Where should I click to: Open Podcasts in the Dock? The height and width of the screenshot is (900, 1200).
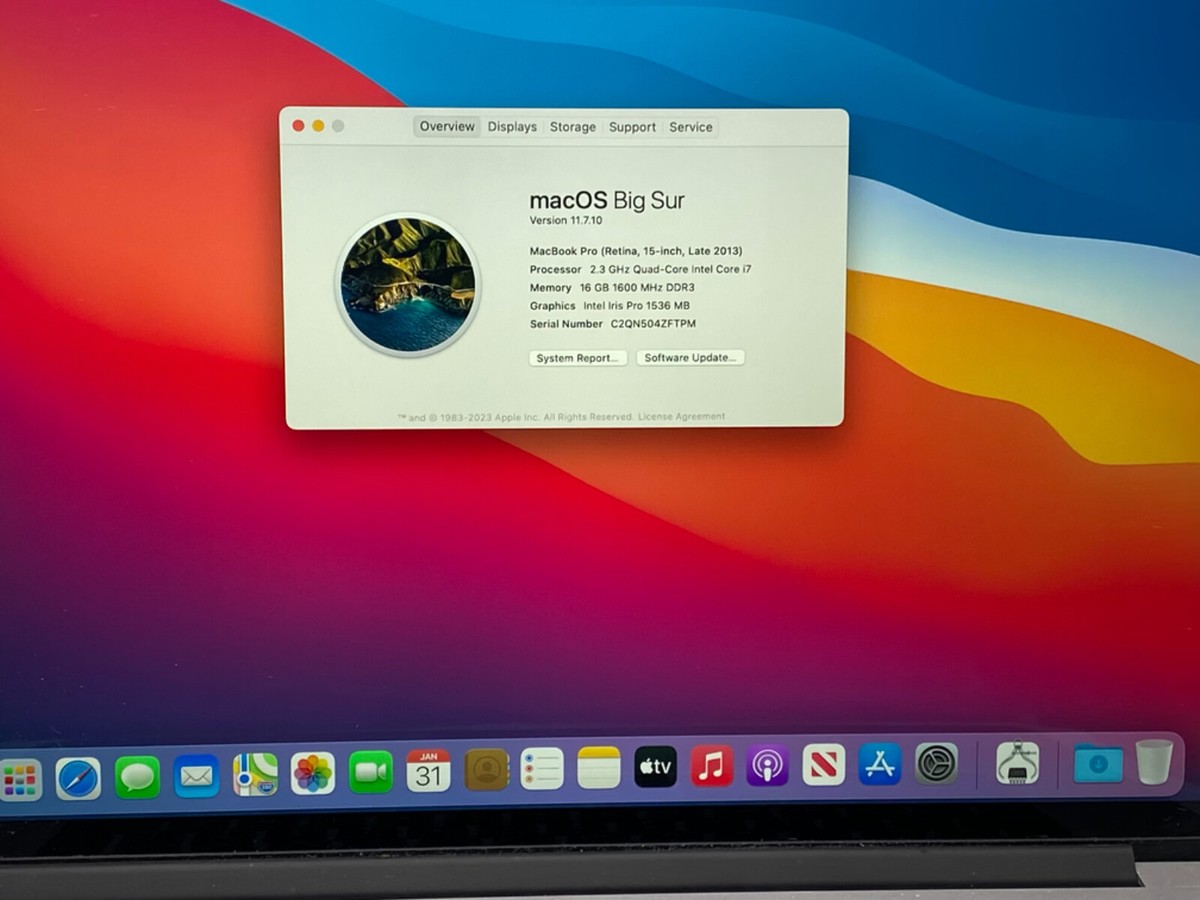pyautogui.click(x=767, y=765)
